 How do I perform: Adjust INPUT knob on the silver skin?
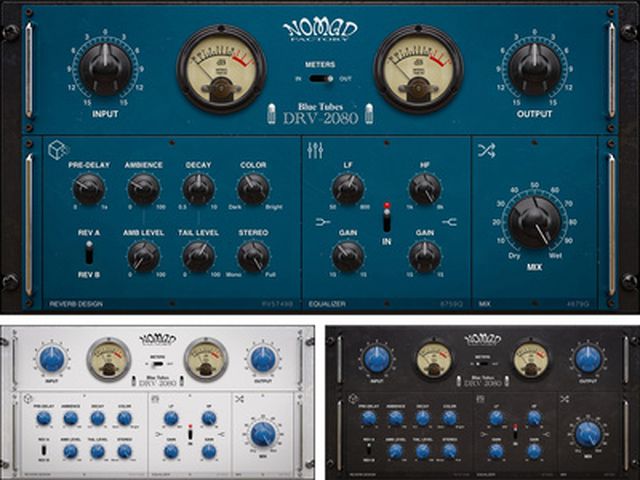pos(52,359)
